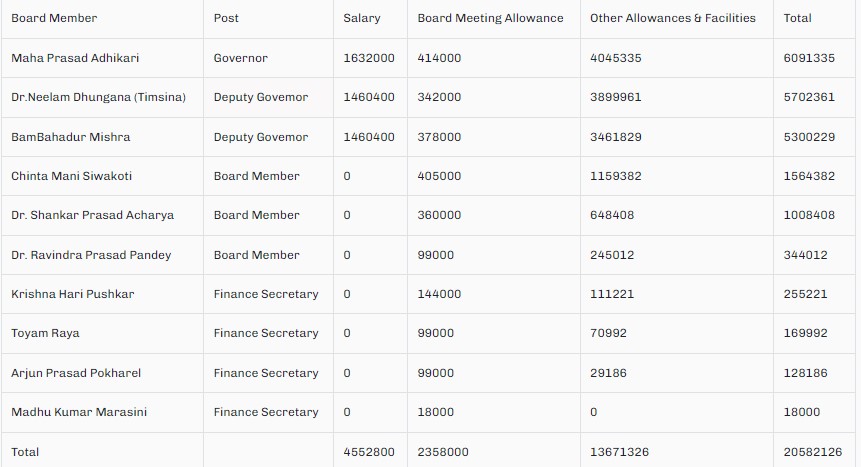Select Arjun Prasad Pokharel name cell
The width and height of the screenshot is (861, 467).
(x=76, y=373)
